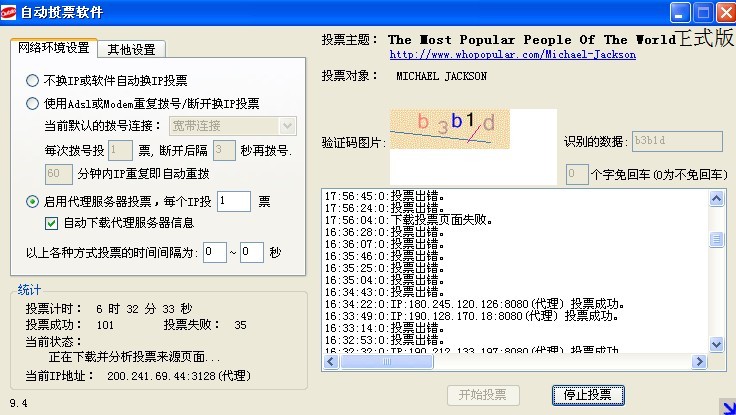Open the whopopular.com Michael-Jackson link

[x=512, y=55]
